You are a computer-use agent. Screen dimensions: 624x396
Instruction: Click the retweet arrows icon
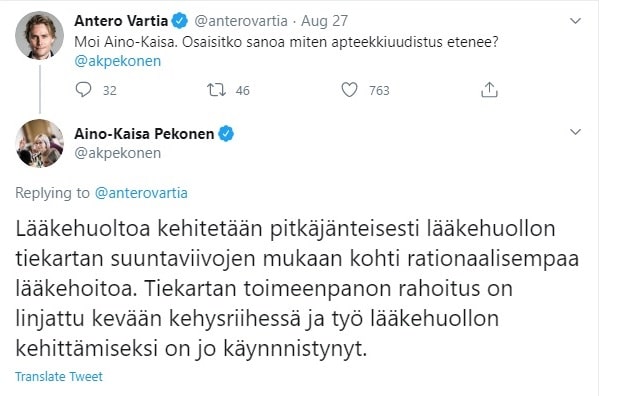click(x=216, y=90)
